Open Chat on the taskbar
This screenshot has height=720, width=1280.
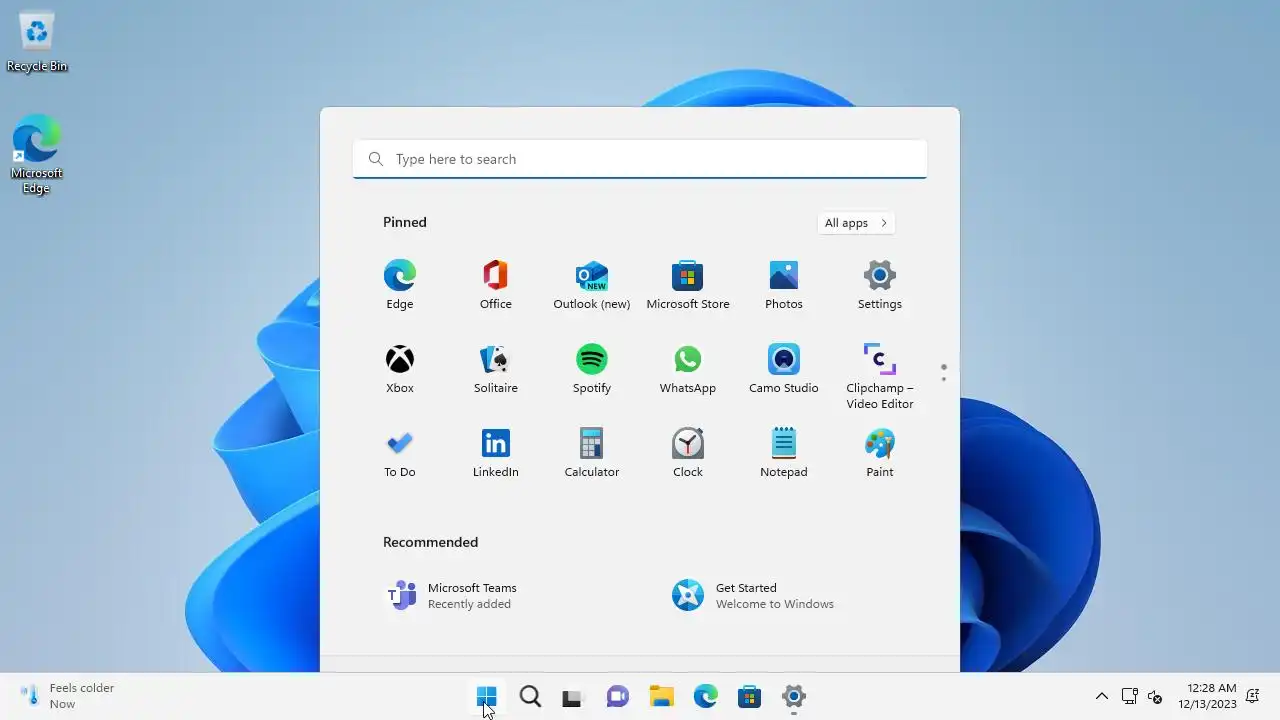pos(617,696)
